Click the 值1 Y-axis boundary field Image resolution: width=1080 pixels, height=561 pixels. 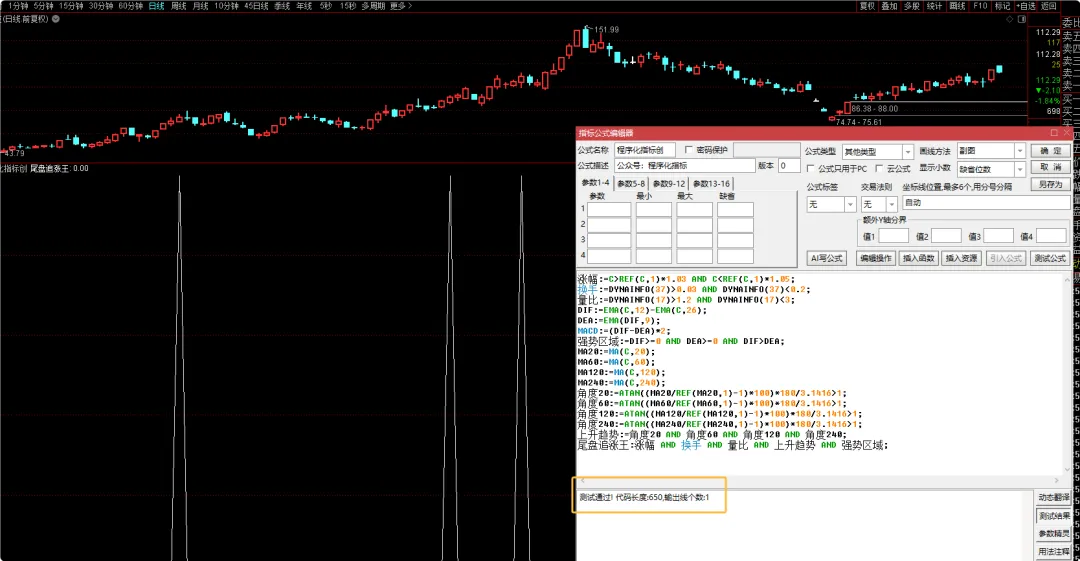tap(893, 236)
